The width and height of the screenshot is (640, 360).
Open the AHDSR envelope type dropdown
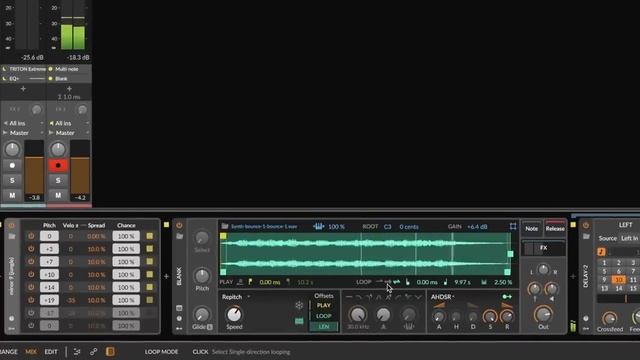(x=443, y=297)
